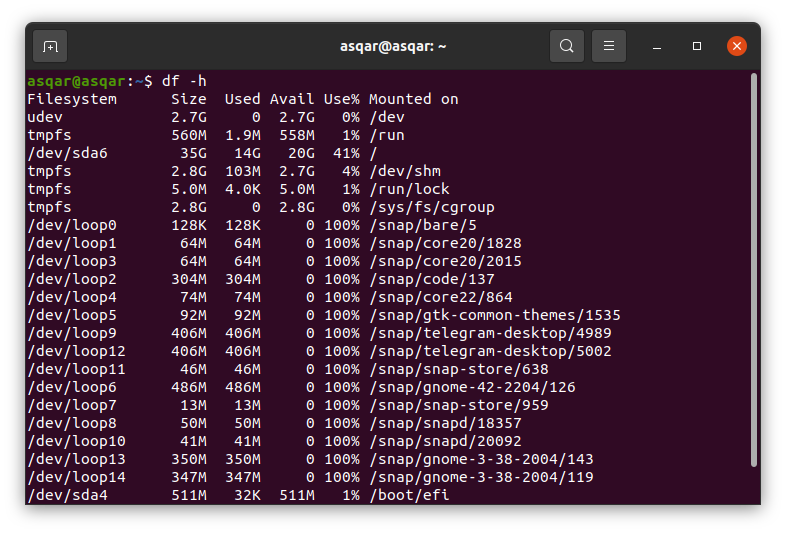Image resolution: width=786 pixels, height=533 pixels.
Task: Maximize the terminal window
Action: coord(697,46)
